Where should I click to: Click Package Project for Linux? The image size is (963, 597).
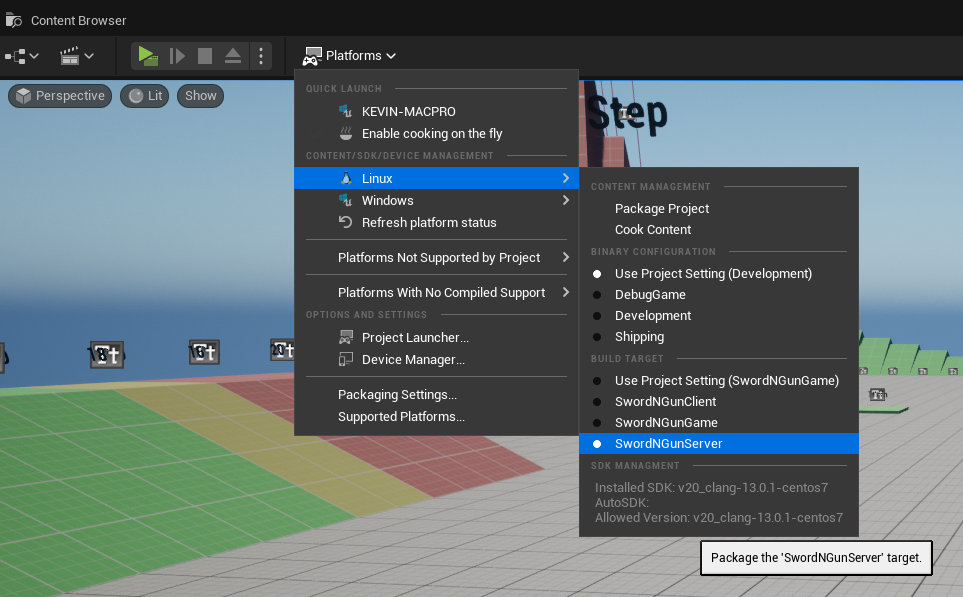pos(719,209)
